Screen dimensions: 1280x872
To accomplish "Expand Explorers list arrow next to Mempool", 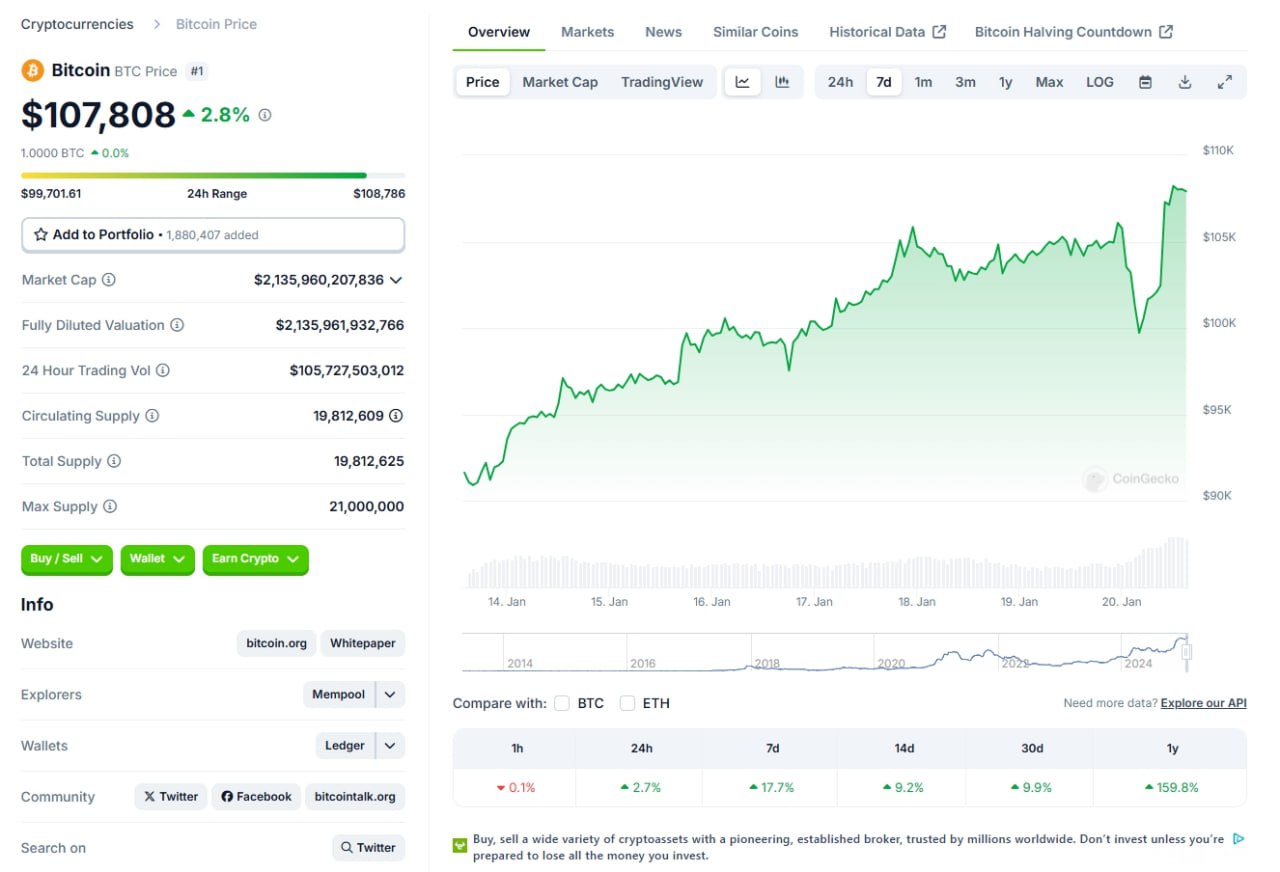I will [391, 694].
